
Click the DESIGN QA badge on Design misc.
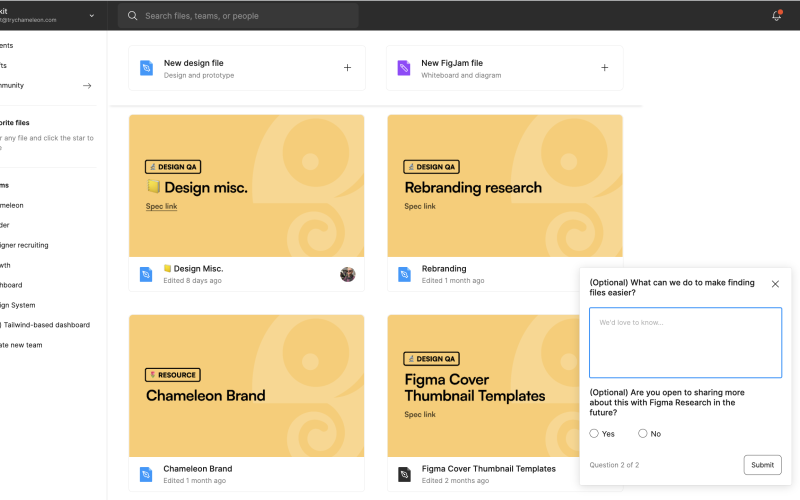[173, 167]
